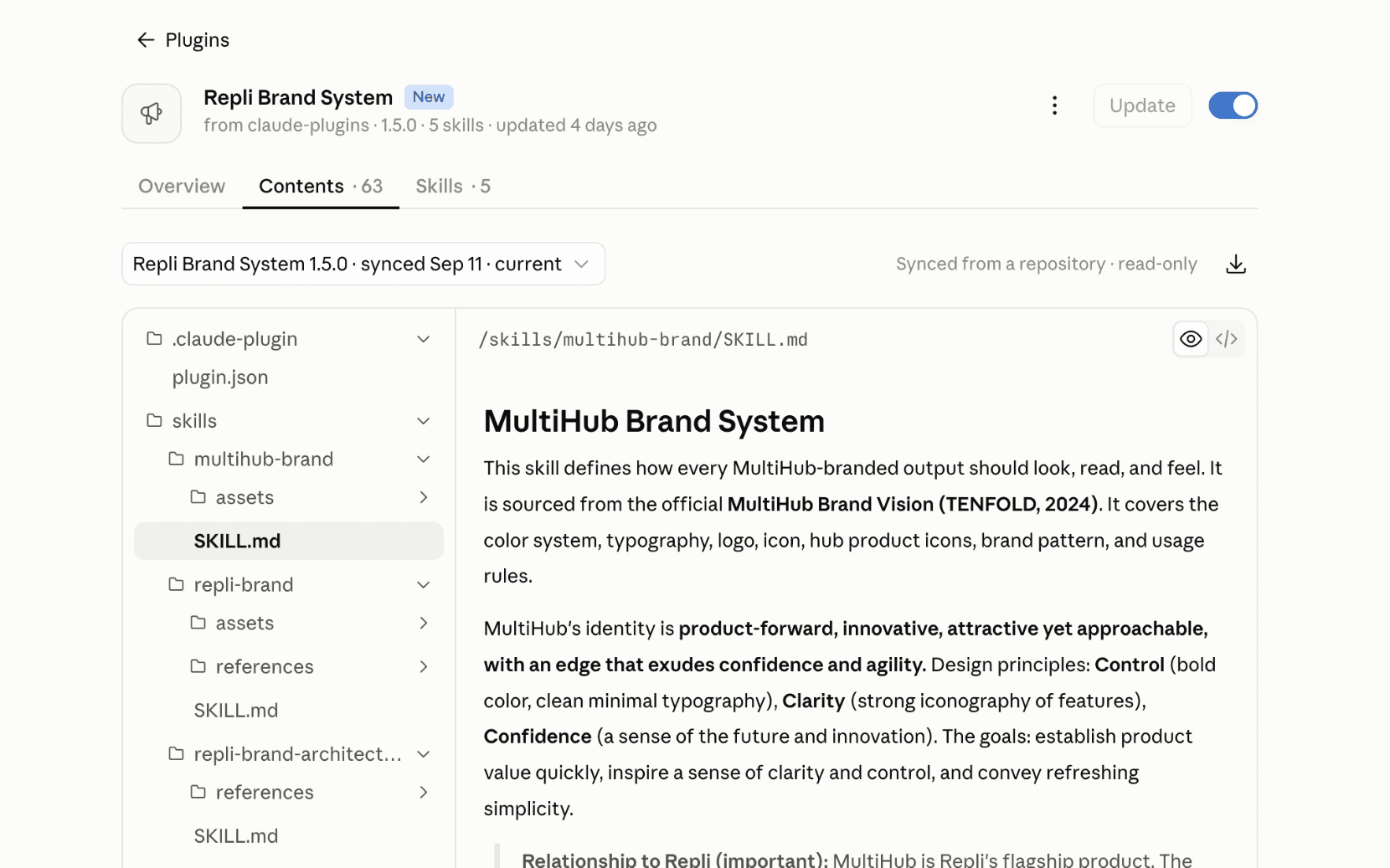Click the .claude-plugin folder icon

coord(154,338)
